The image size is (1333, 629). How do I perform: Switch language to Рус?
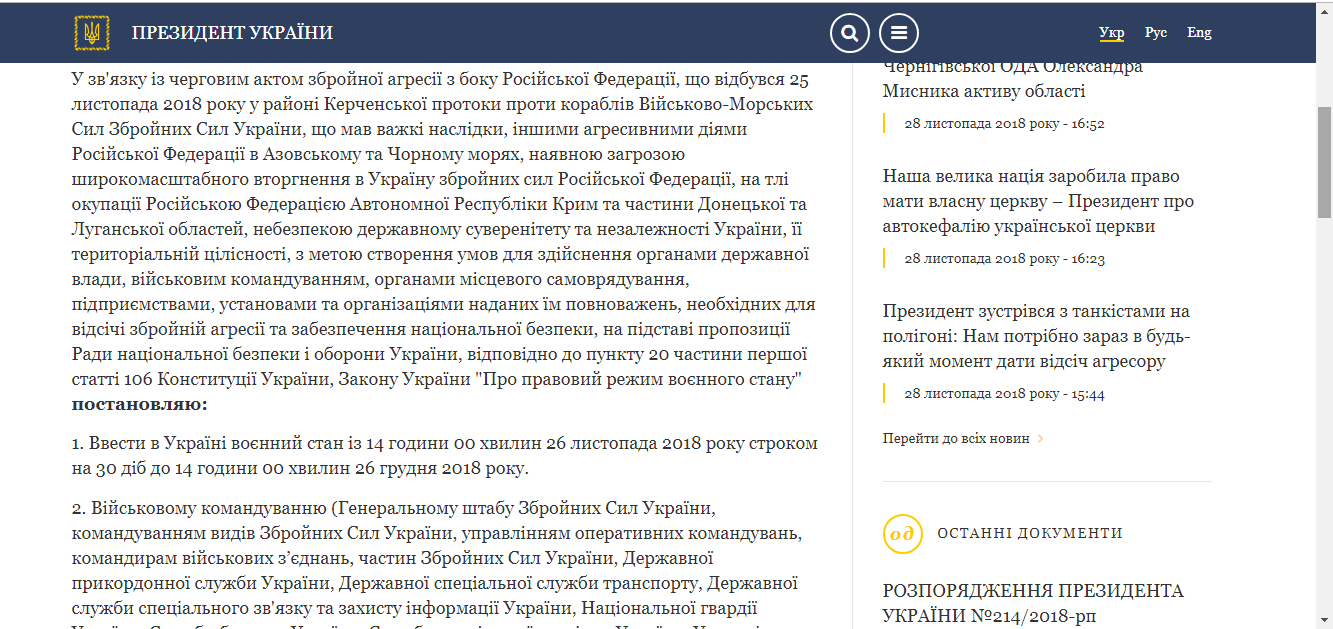pos(1156,33)
